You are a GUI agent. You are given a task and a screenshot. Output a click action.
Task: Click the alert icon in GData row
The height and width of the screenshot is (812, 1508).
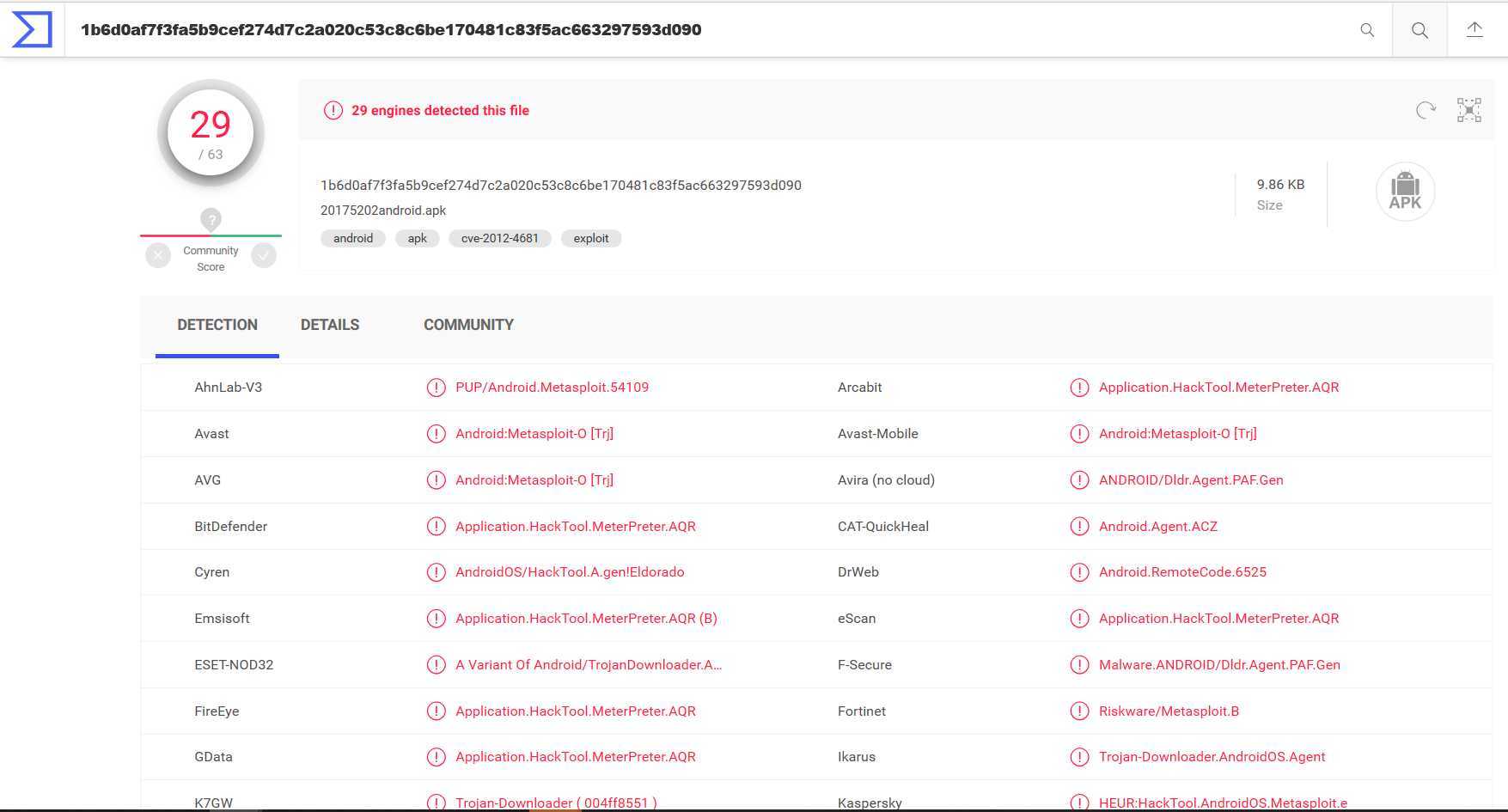(x=436, y=757)
